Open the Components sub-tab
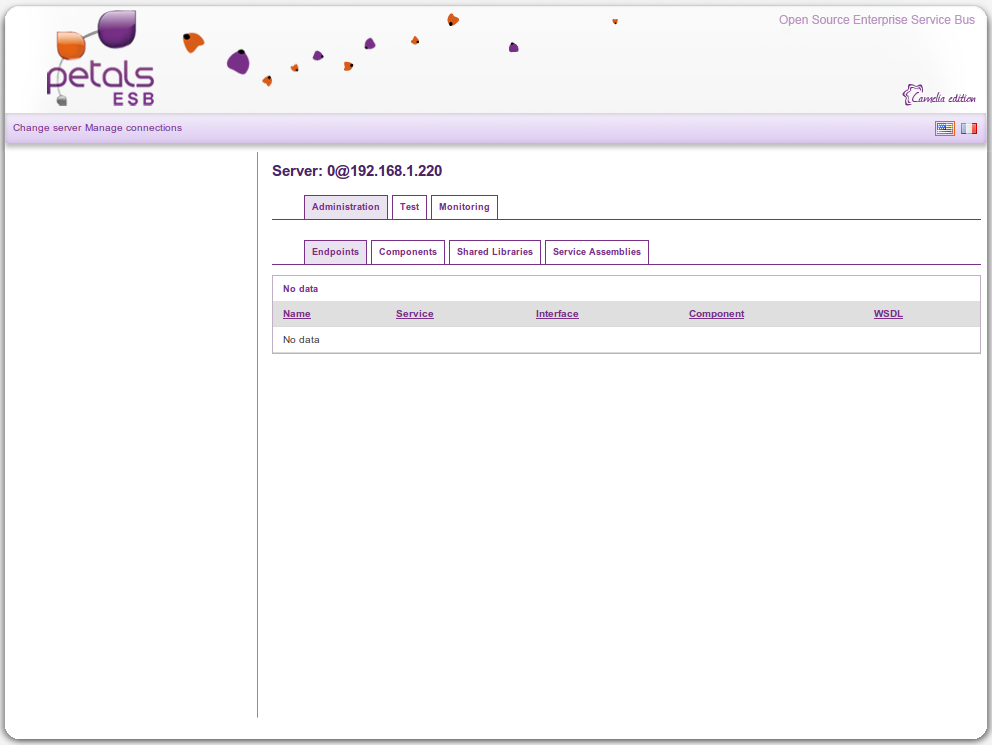This screenshot has height=745, width=992. pos(408,252)
